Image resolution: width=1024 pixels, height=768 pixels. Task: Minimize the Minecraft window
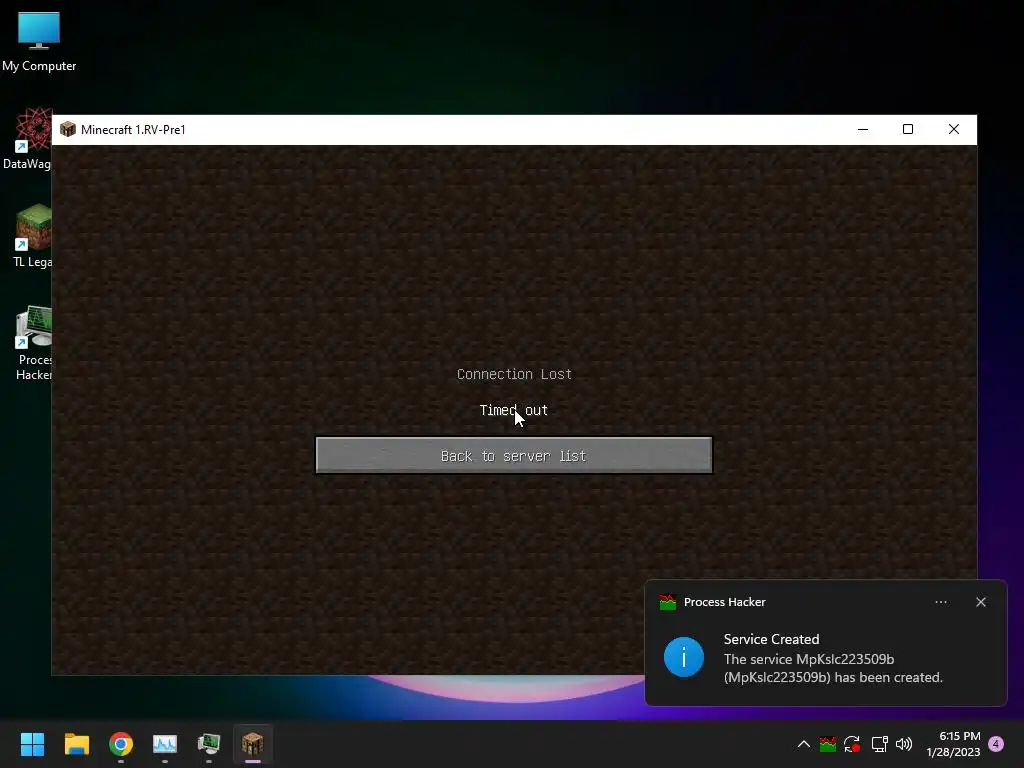[x=863, y=129]
